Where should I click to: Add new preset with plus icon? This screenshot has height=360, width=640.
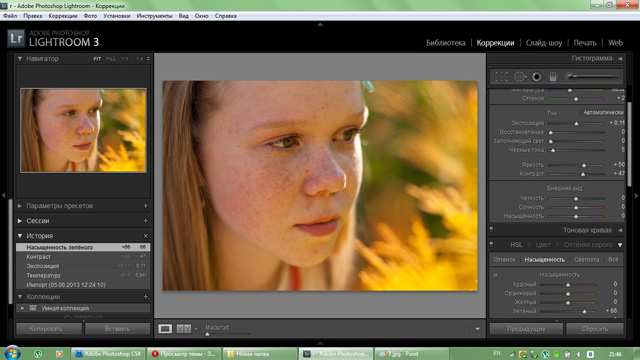pos(145,206)
